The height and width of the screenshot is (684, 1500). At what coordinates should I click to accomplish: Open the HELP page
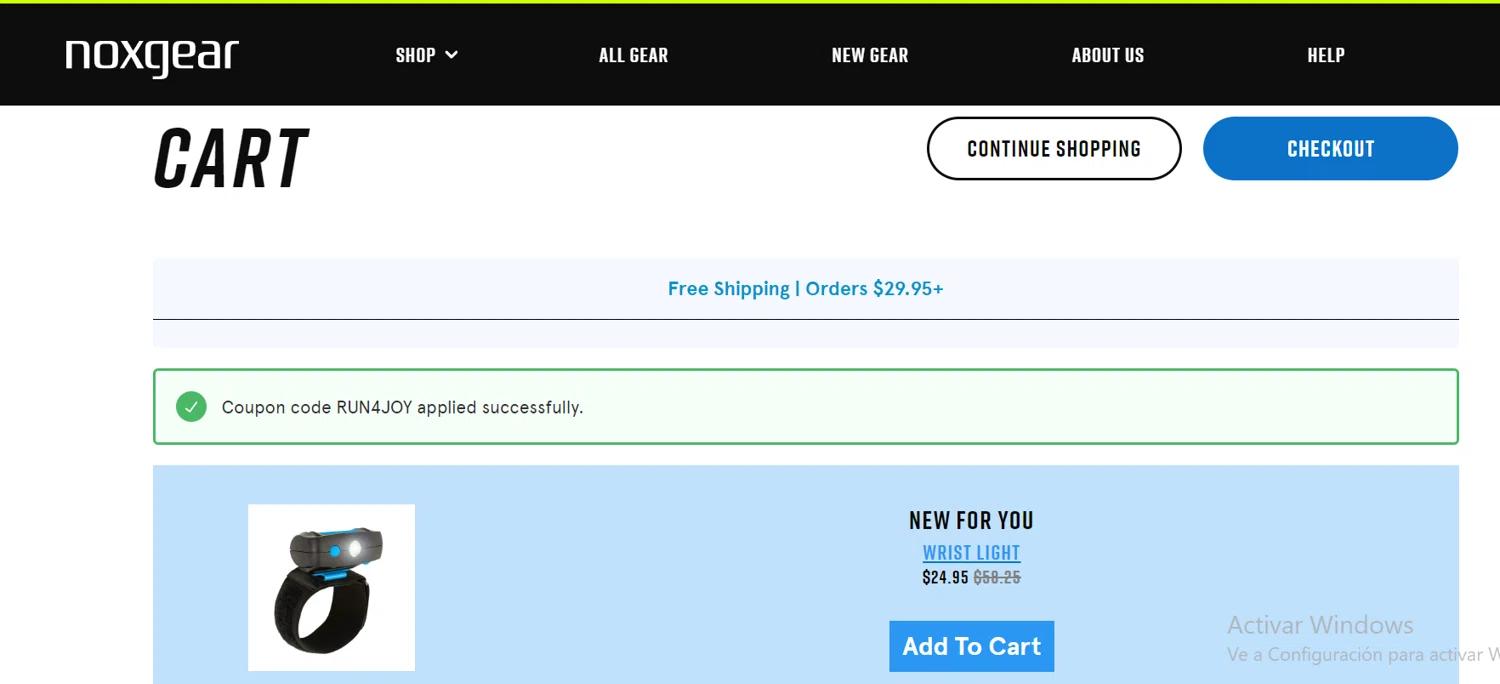(1325, 55)
